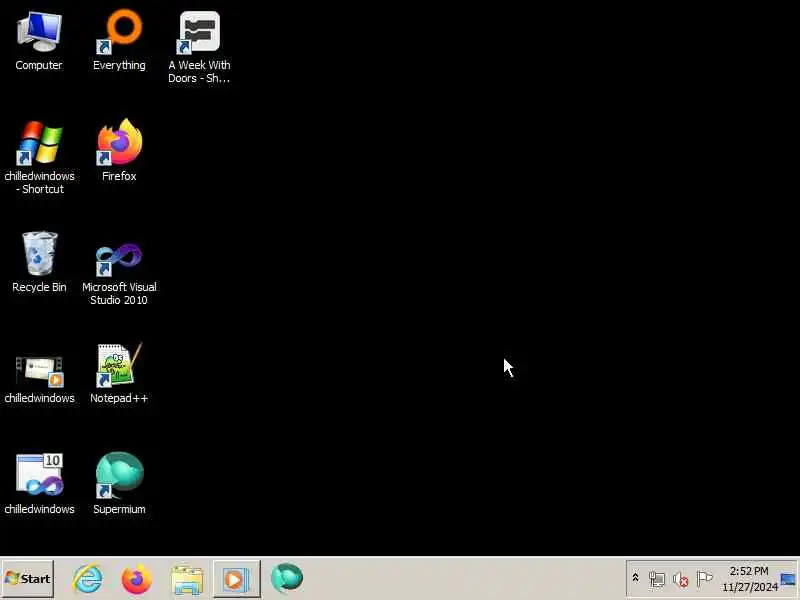
Task: Select the Notepad++ desktop shortcut
Action: [119, 374]
